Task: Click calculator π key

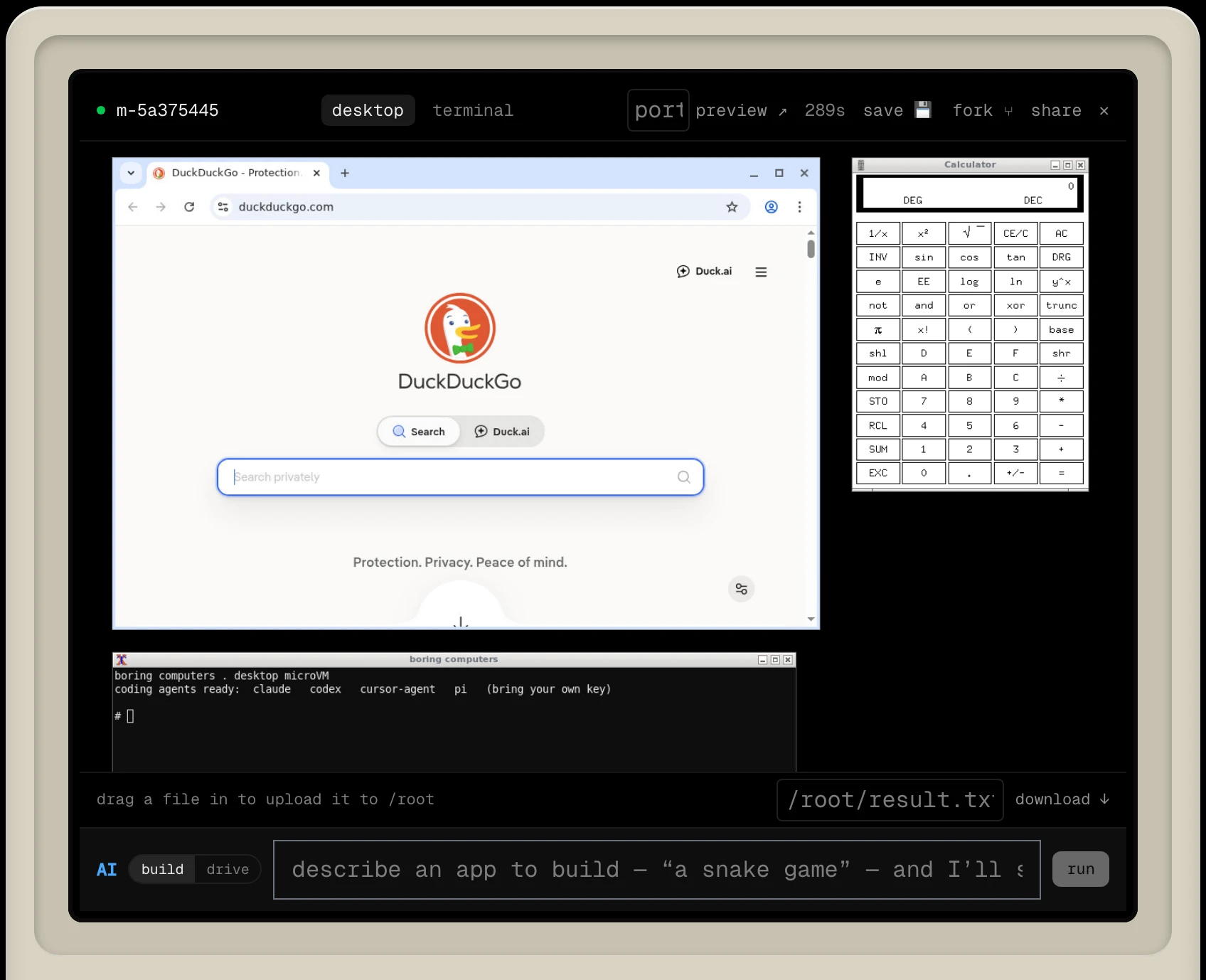Action: pos(878,329)
